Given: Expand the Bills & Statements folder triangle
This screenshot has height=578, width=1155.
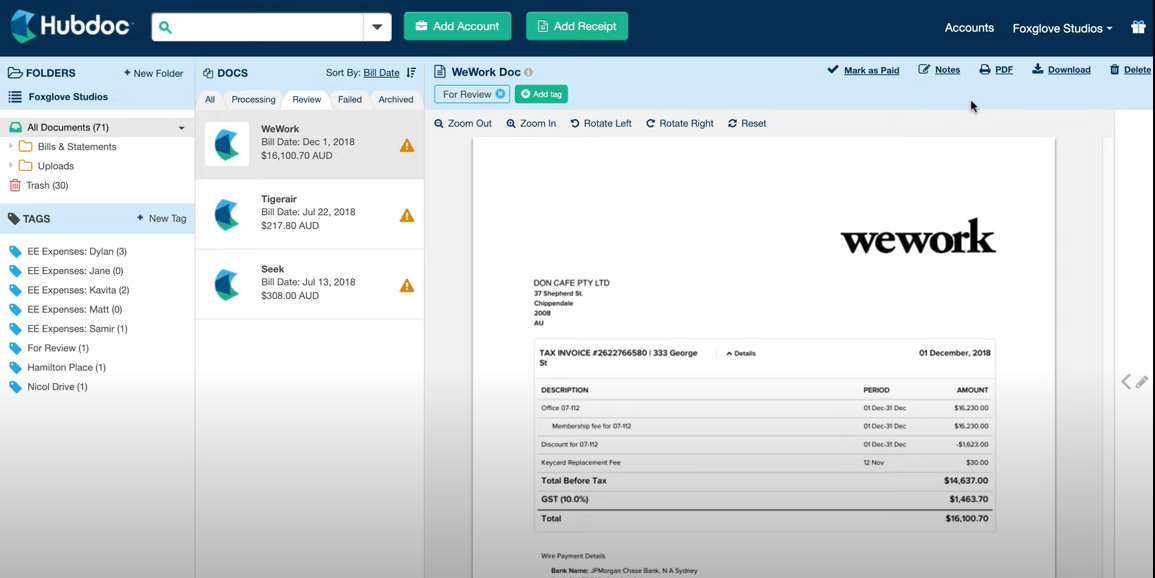Looking at the screenshot, I should [11, 146].
